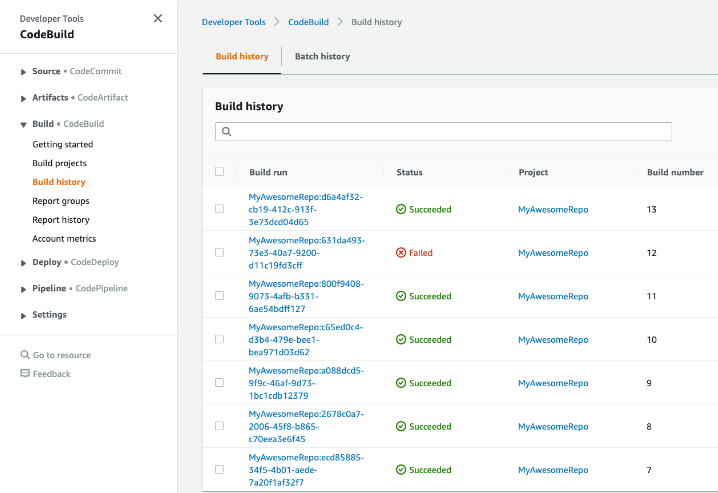Click the Succeeded check icon for build 13
Image resolution: width=718 pixels, height=493 pixels.
[x=401, y=209]
